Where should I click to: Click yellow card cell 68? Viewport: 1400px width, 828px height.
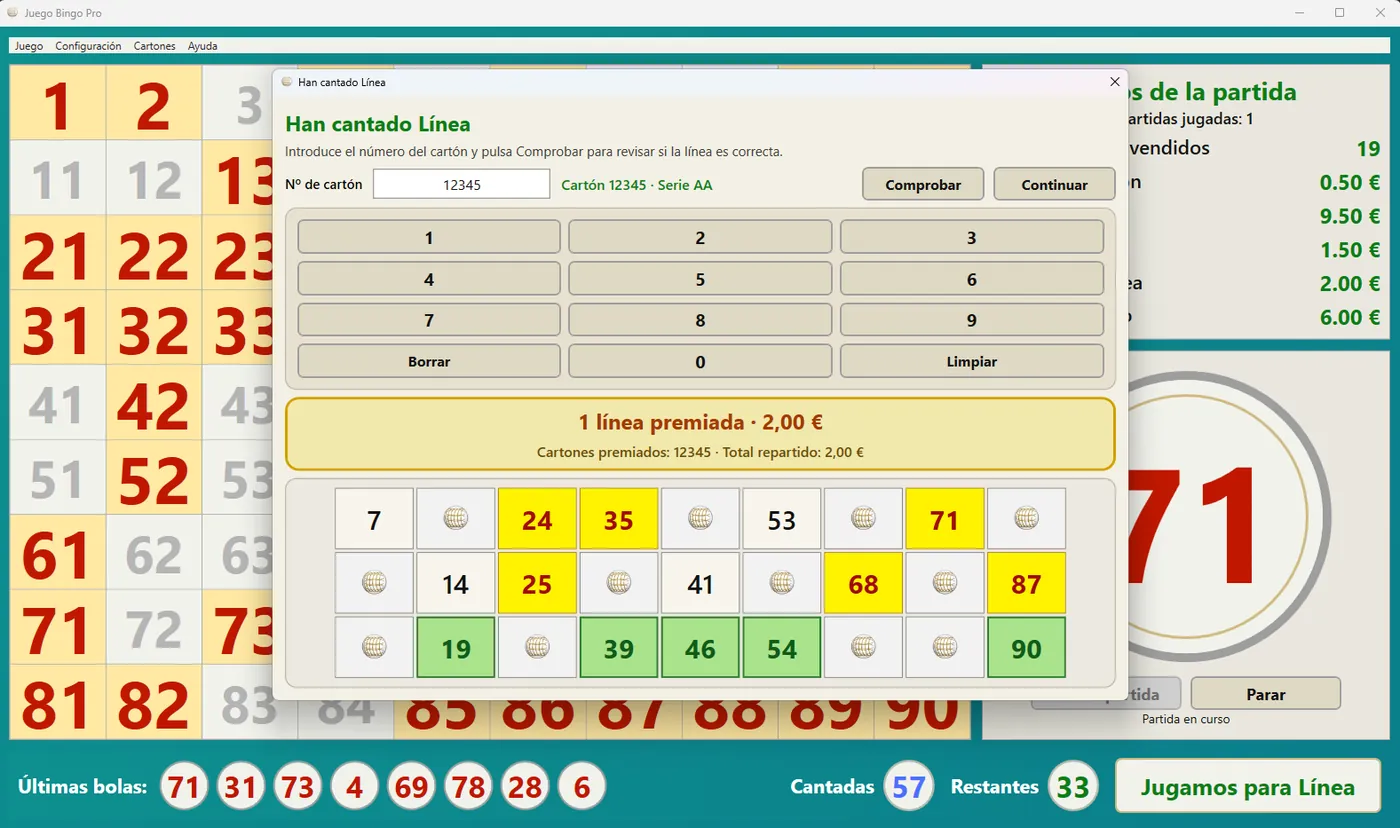[x=863, y=583]
